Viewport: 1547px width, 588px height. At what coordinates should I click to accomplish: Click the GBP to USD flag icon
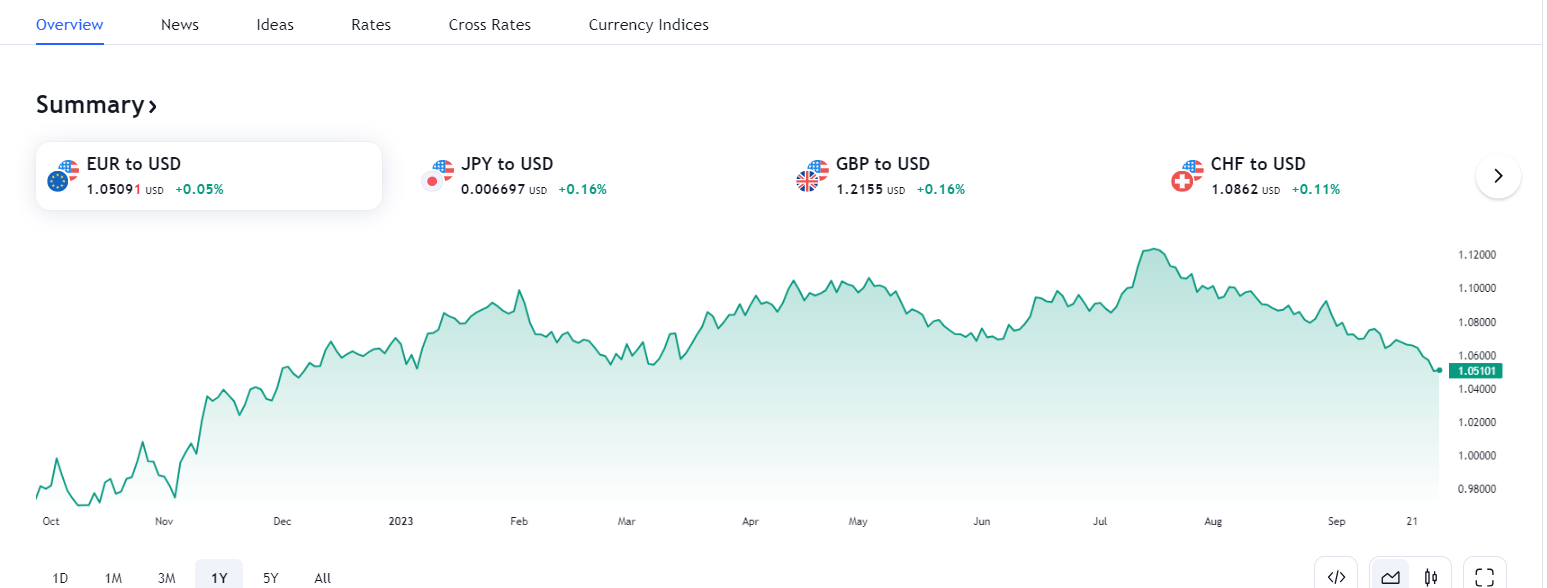(x=812, y=175)
